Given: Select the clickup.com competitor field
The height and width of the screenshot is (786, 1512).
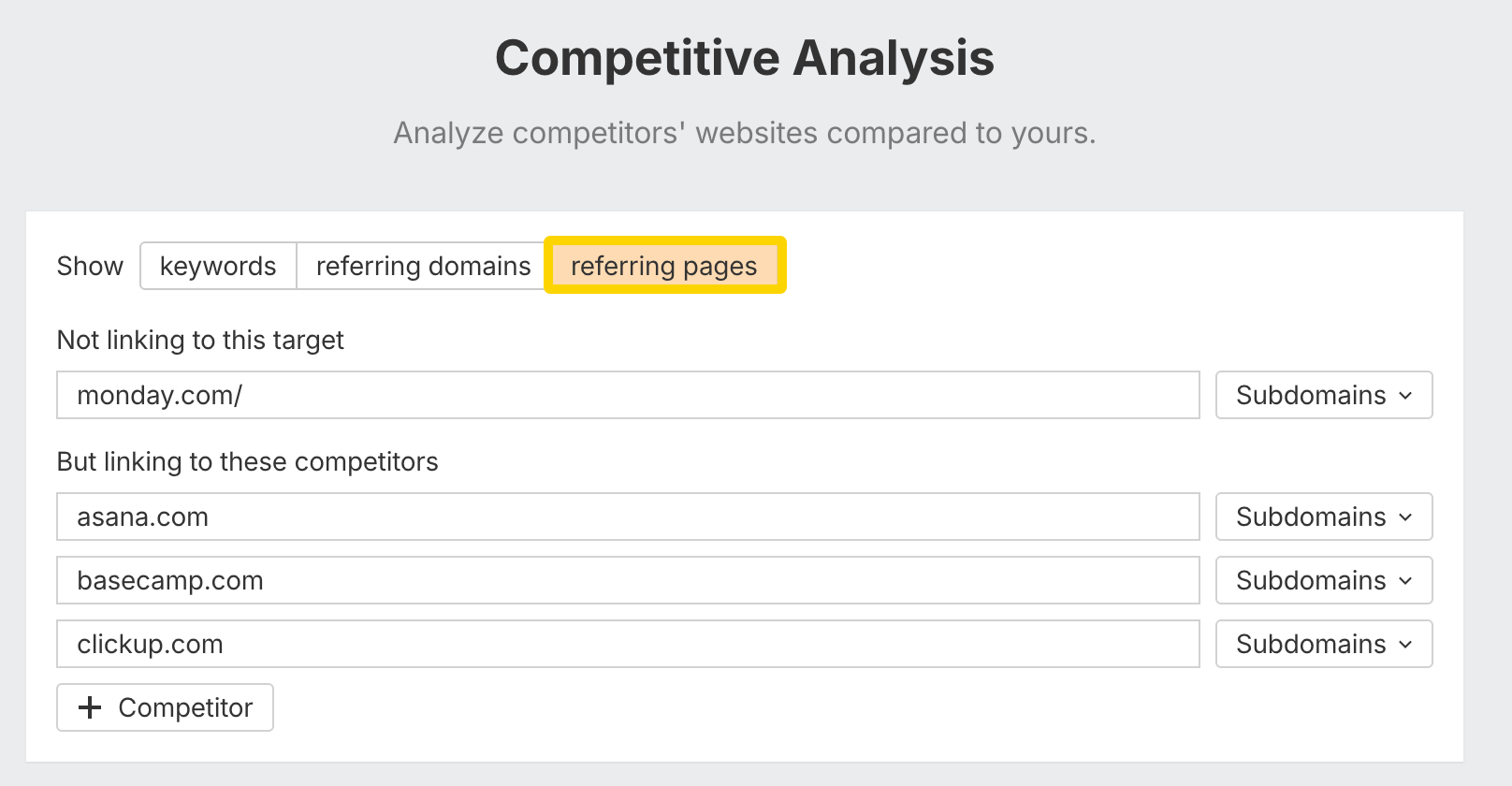Looking at the screenshot, I should tap(627, 644).
